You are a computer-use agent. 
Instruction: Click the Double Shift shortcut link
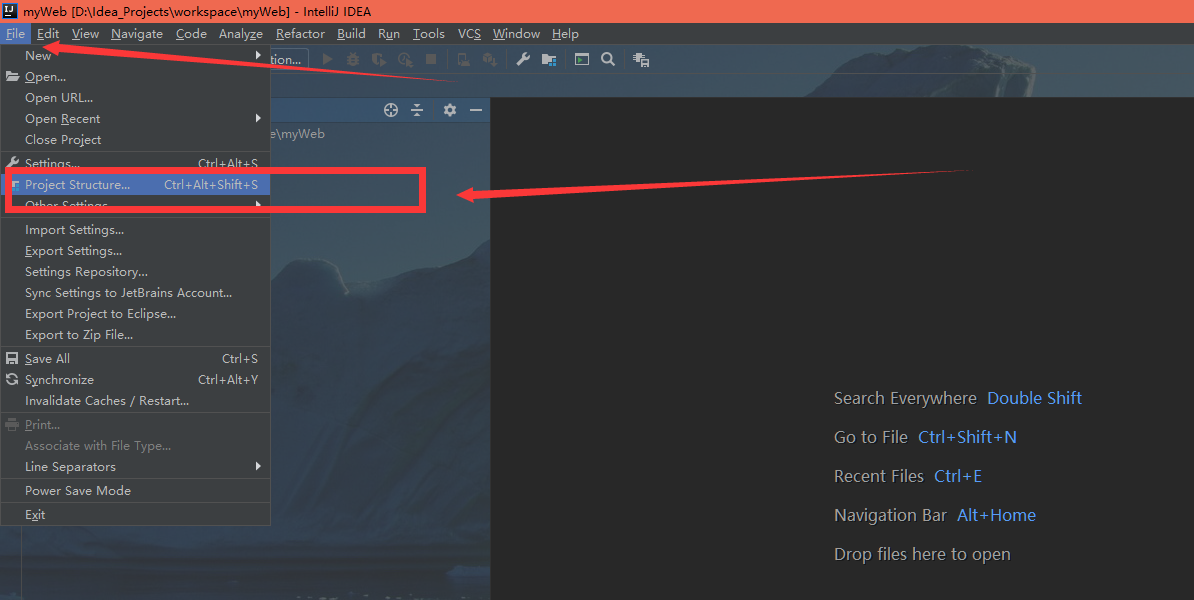coord(1034,398)
